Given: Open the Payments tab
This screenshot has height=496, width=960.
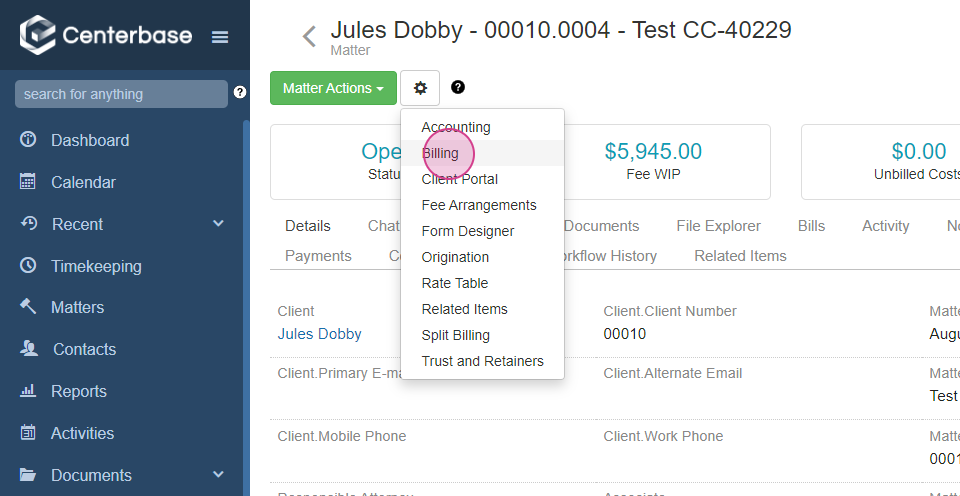Looking at the screenshot, I should (x=318, y=255).
